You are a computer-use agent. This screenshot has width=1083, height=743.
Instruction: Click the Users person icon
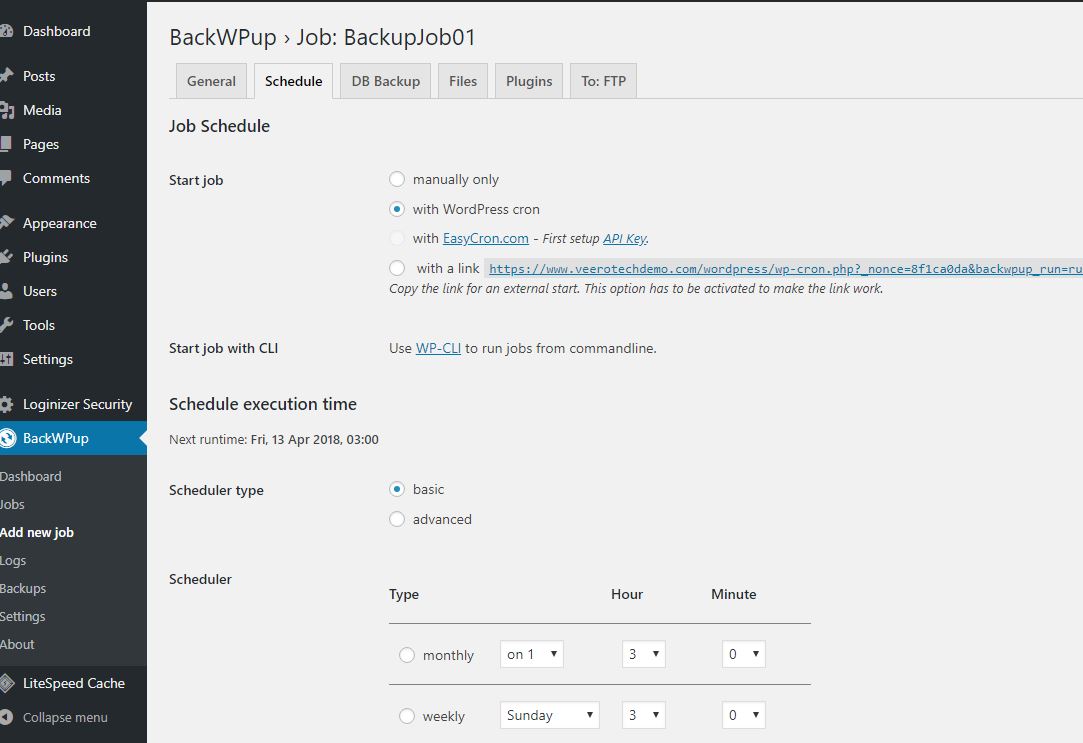click(6, 291)
